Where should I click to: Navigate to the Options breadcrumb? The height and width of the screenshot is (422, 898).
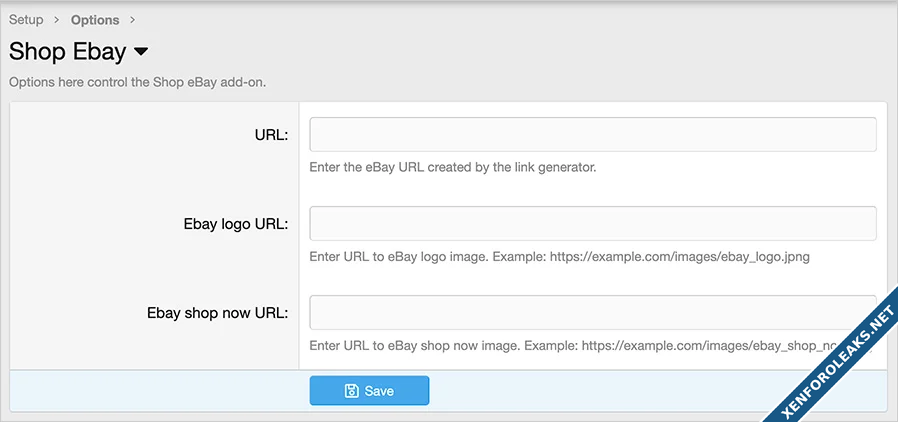click(95, 20)
